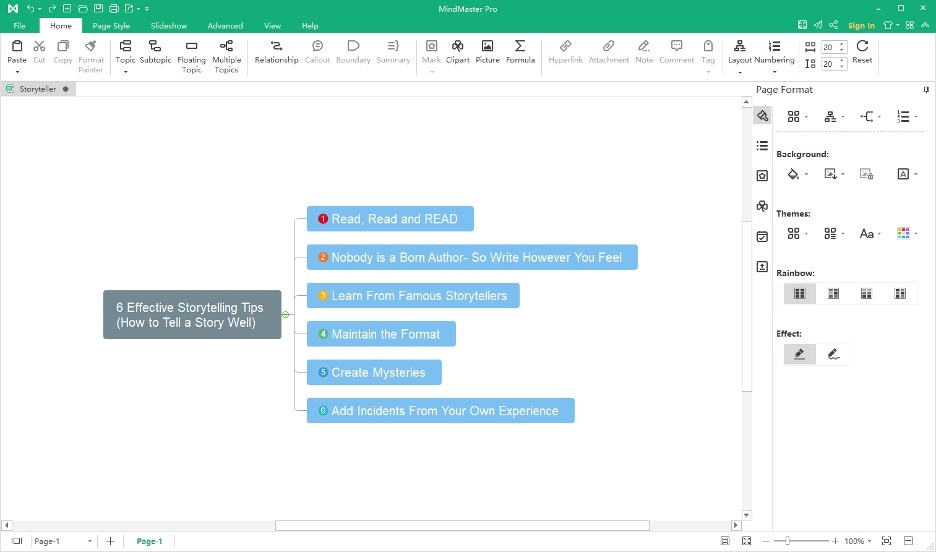Open the Theme color palette dropdown

(x=916, y=234)
